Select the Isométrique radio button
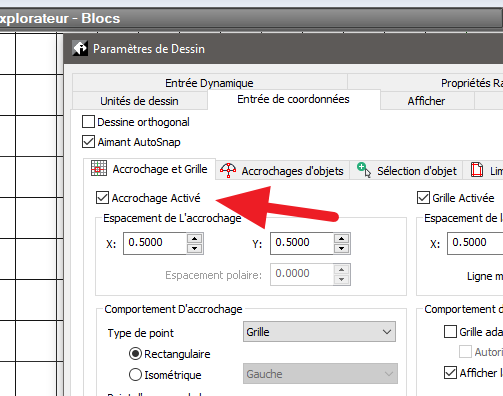Image resolution: width=503 pixels, height=396 pixels. coord(135,375)
